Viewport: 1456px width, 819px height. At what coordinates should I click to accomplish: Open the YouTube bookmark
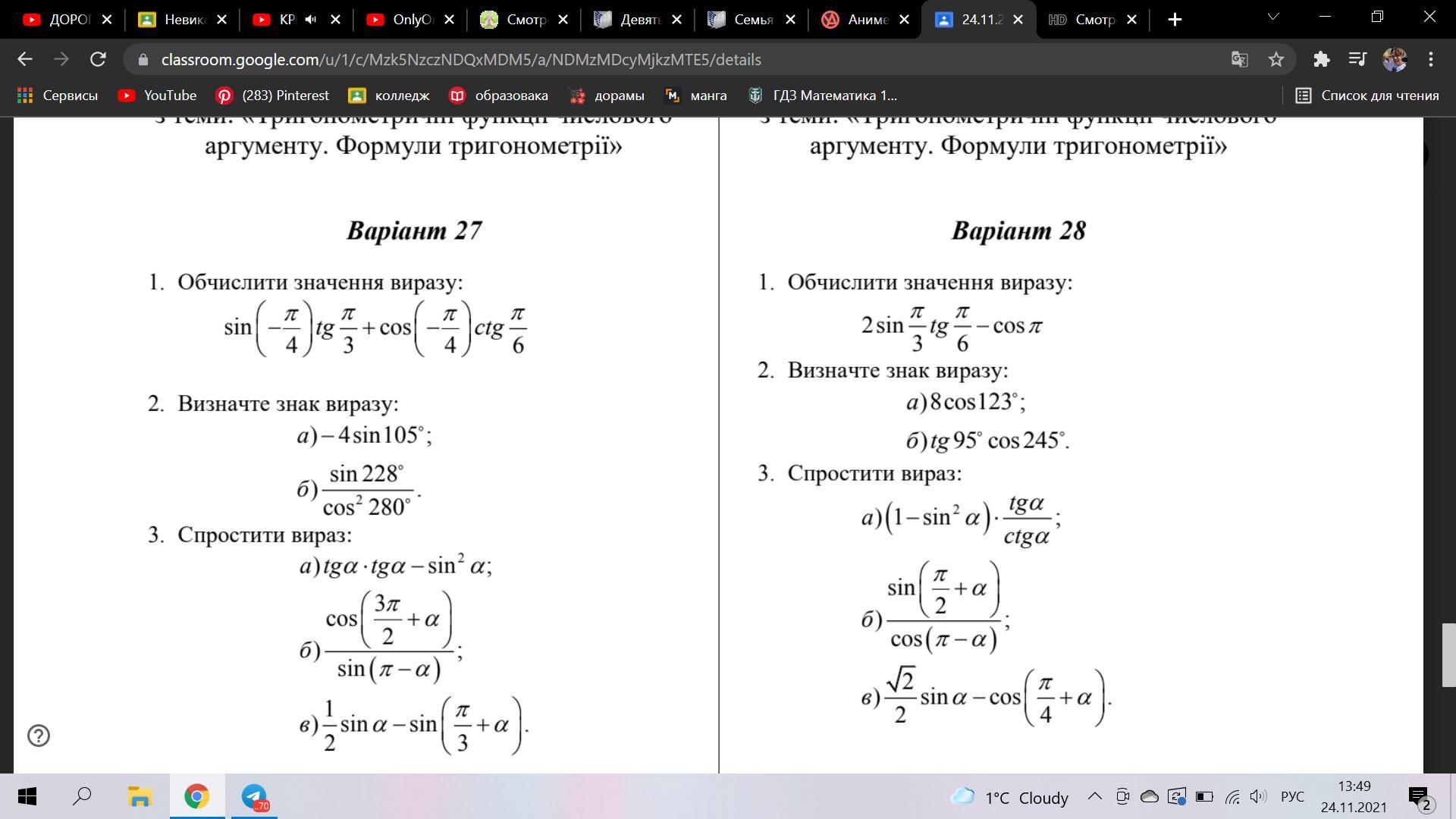pos(158,96)
